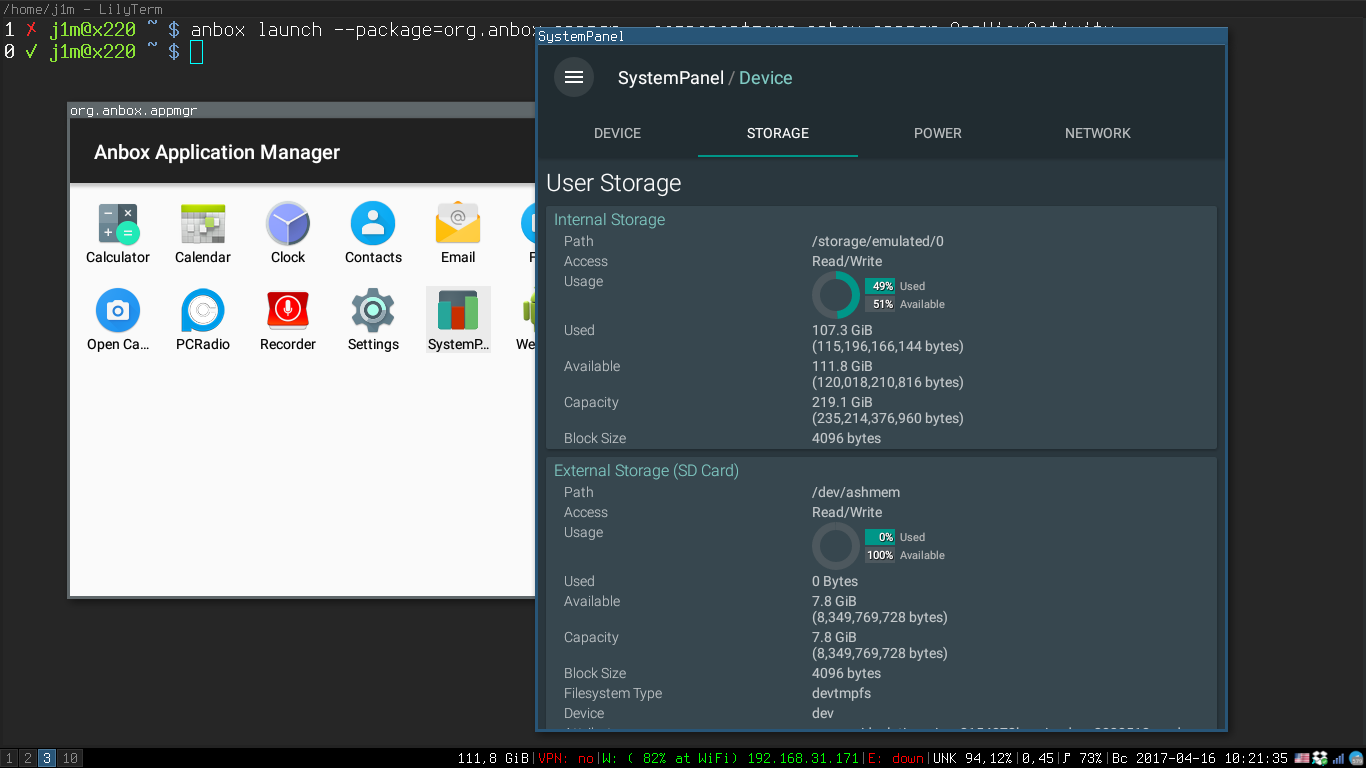Click the Internal Storage section heading
Image resolution: width=1366 pixels, height=768 pixels.
click(x=609, y=220)
